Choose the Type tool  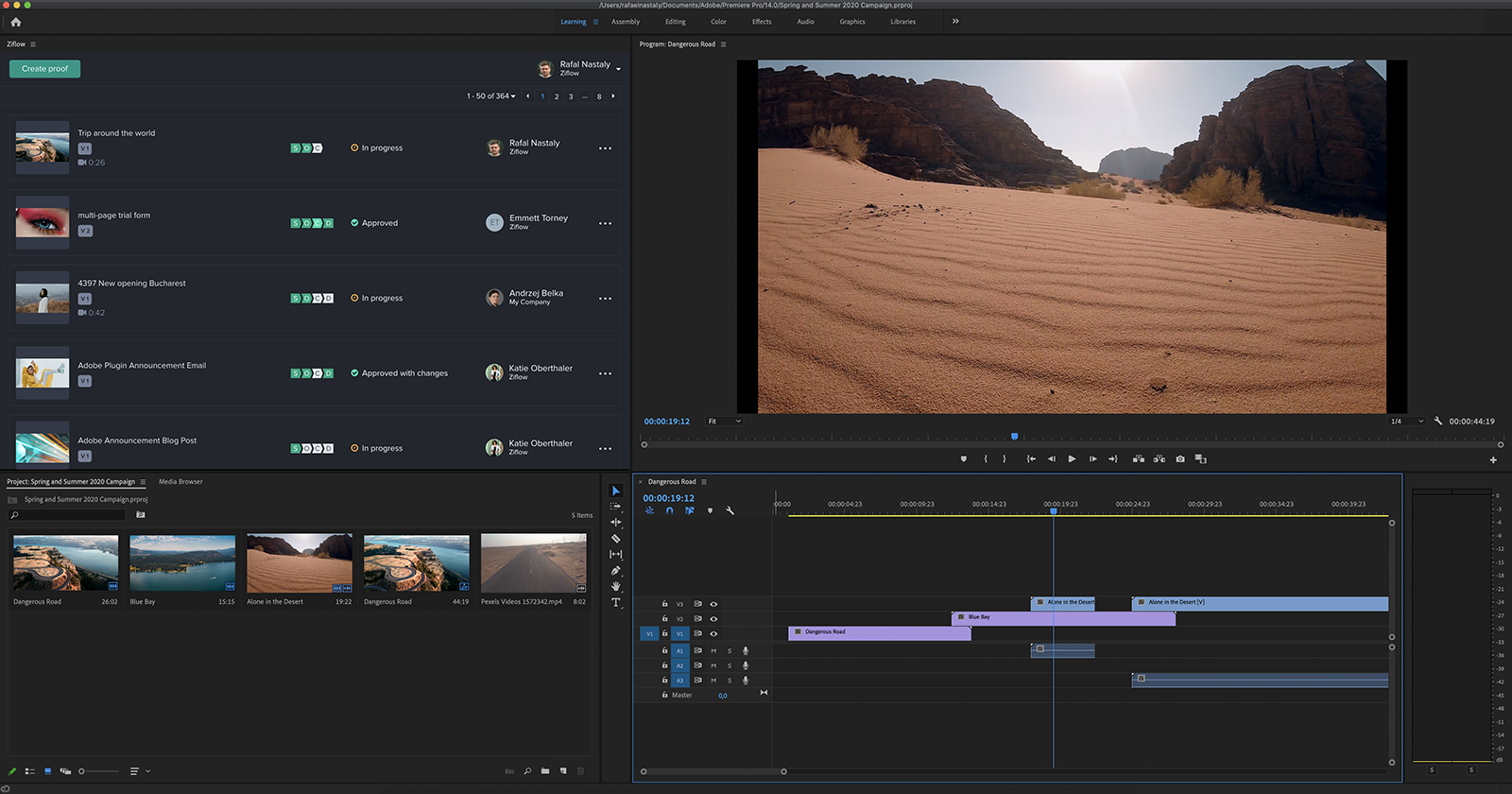click(x=615, y=602)
